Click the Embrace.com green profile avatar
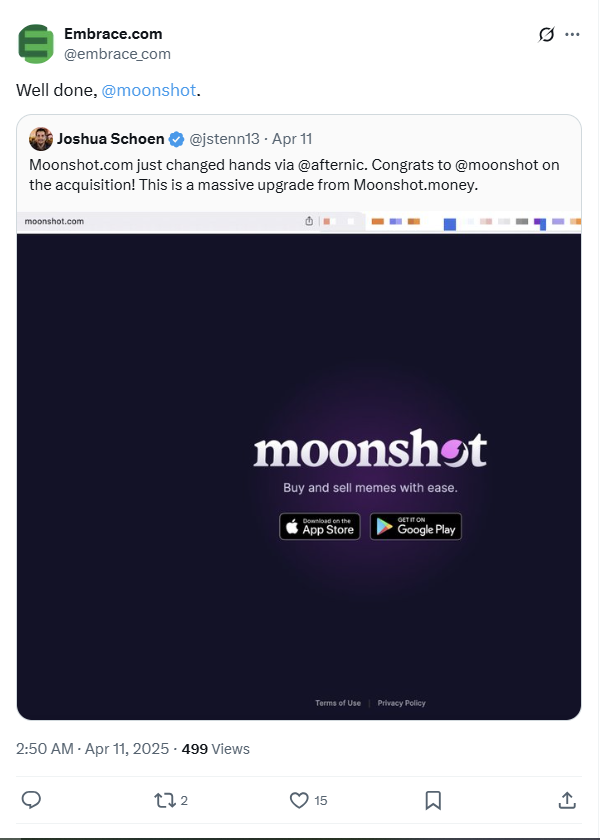 pos(36,44)
